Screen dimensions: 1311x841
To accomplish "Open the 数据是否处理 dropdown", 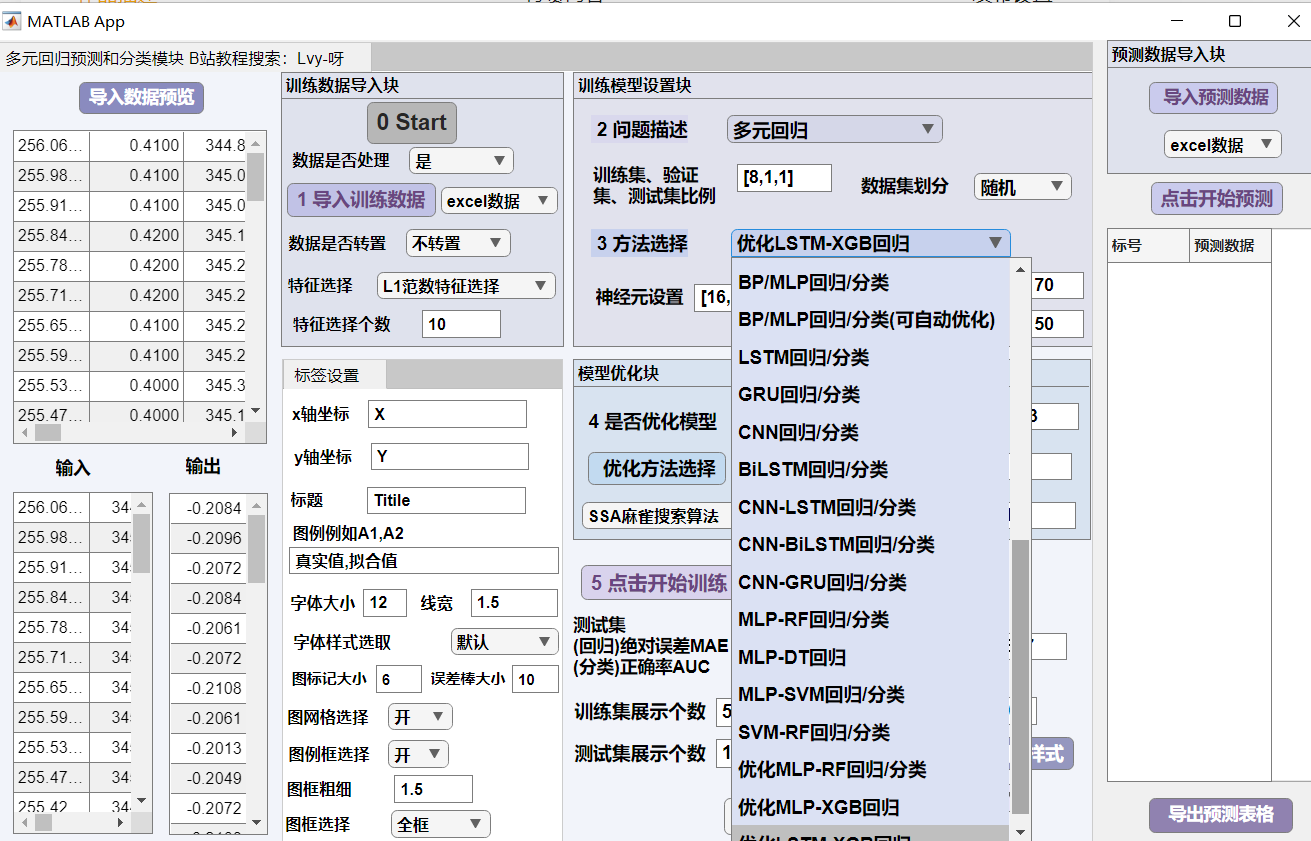I will (x=460, y=161).
